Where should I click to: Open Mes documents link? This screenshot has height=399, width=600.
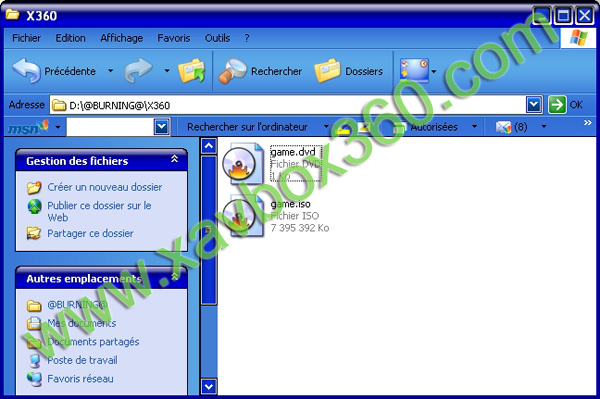pyautogui.click(x=82, y=323)
